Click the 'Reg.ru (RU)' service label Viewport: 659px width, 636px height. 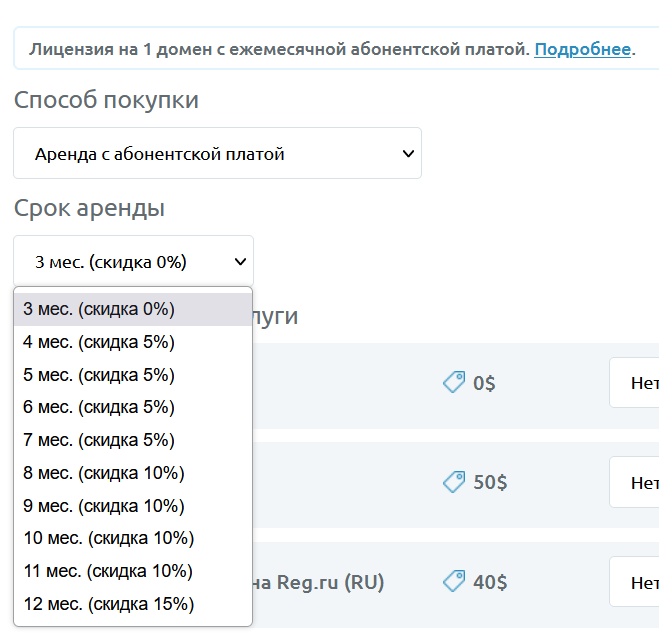(x=320, y=582)
